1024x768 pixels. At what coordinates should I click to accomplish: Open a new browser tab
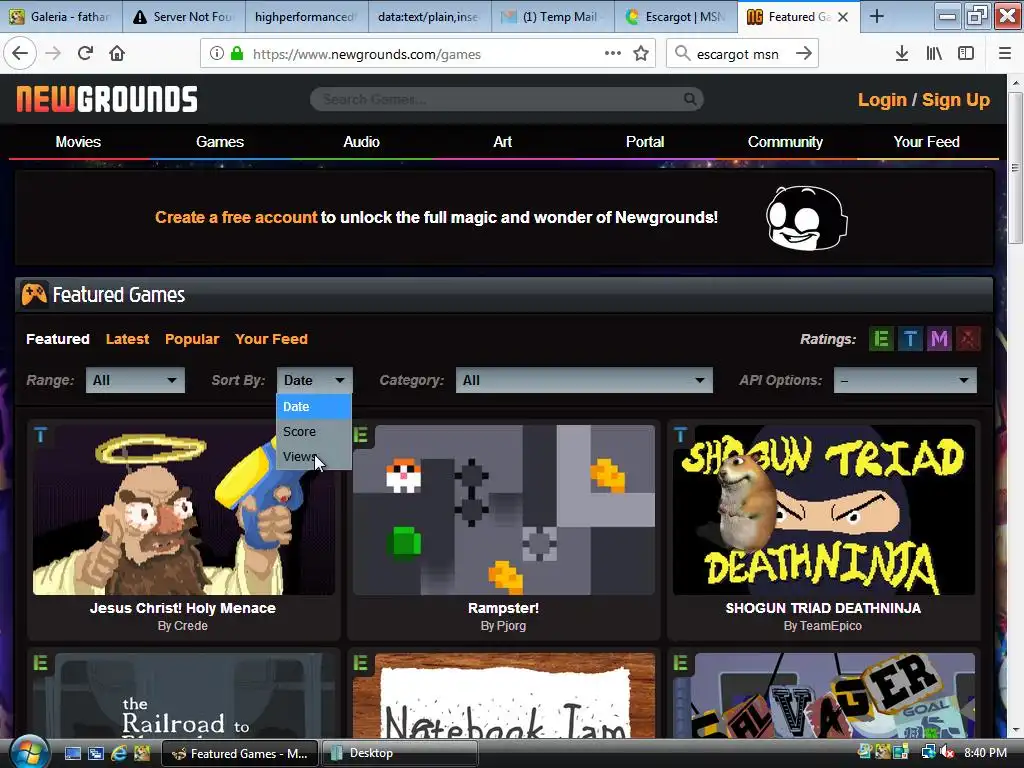tap(877, 17)
